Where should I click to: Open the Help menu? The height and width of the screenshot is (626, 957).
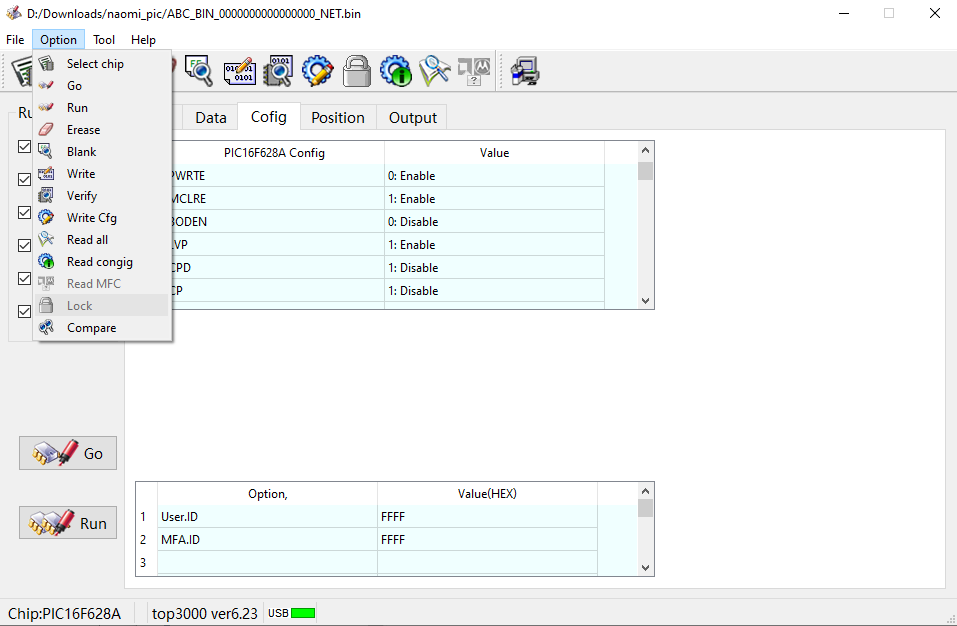[x=143, y=40]
